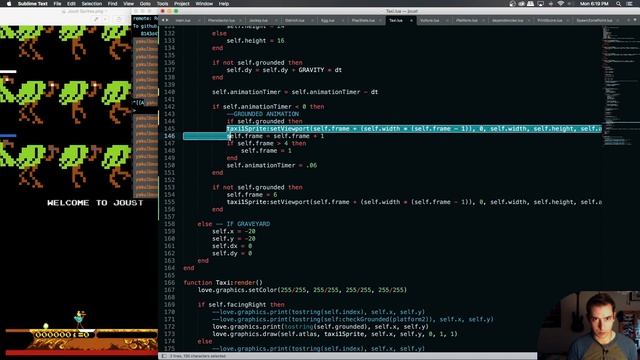Switch to the main.lua tab
Screen dimensions: 640x360
(x=183, y=20)
